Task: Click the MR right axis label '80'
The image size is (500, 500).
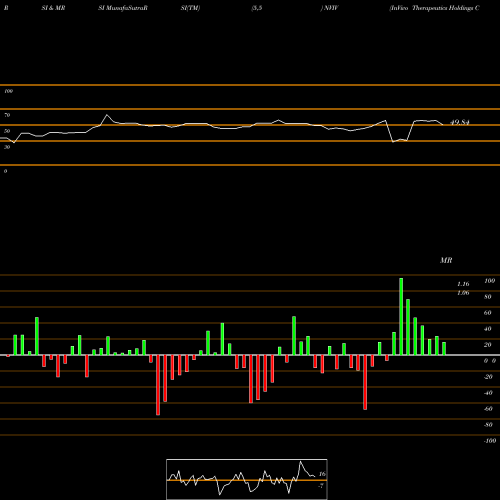Action: coord(488,297)
